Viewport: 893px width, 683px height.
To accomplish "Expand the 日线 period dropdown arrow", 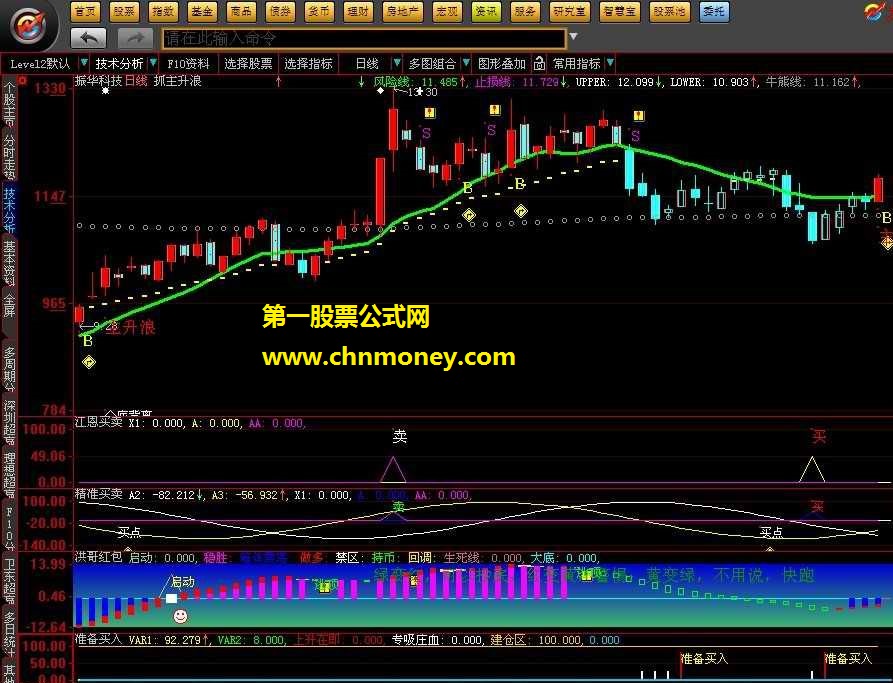I will coord(398,62).
